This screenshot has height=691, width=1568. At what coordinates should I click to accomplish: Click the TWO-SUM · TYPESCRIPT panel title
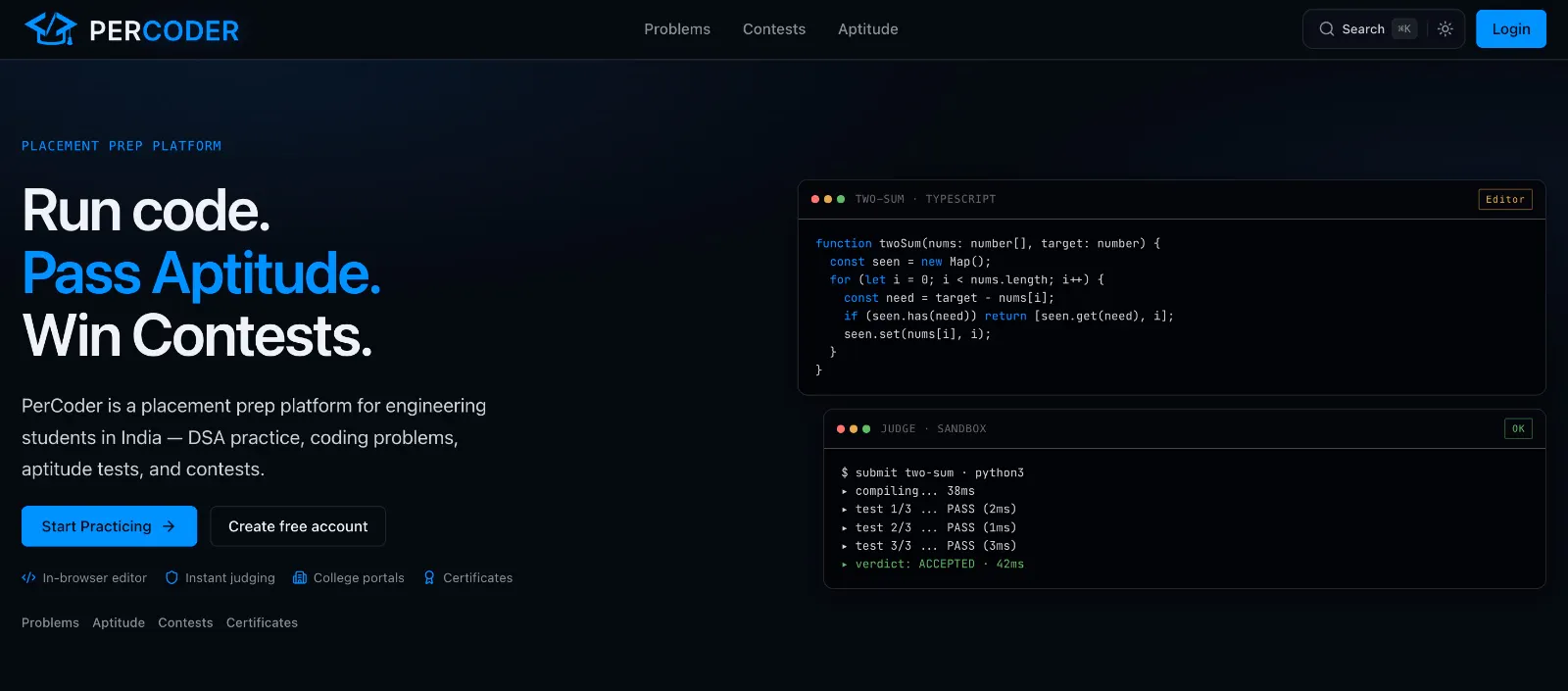pos(925,199)
